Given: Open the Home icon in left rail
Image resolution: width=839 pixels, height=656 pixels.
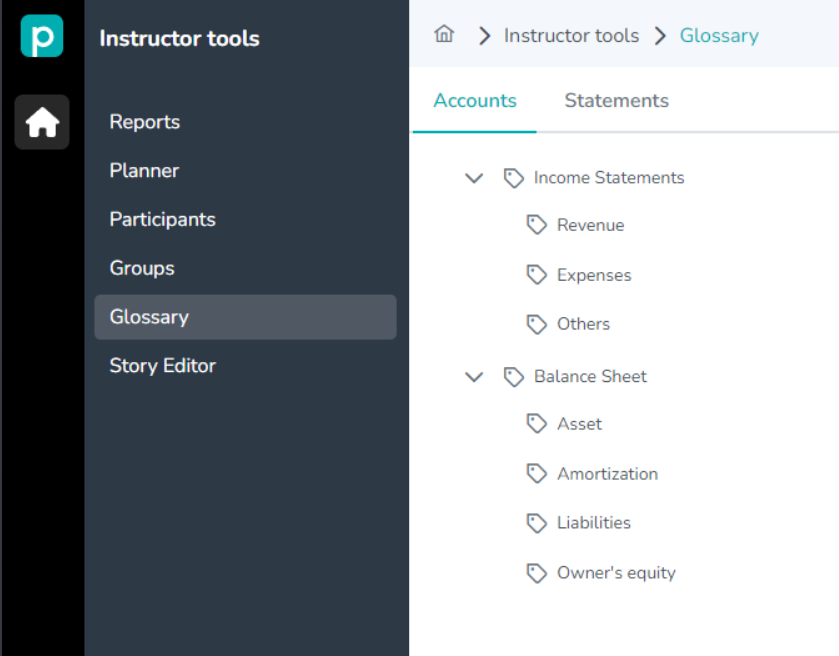Looking at the screenshot, I should click(x=42, y=122).
